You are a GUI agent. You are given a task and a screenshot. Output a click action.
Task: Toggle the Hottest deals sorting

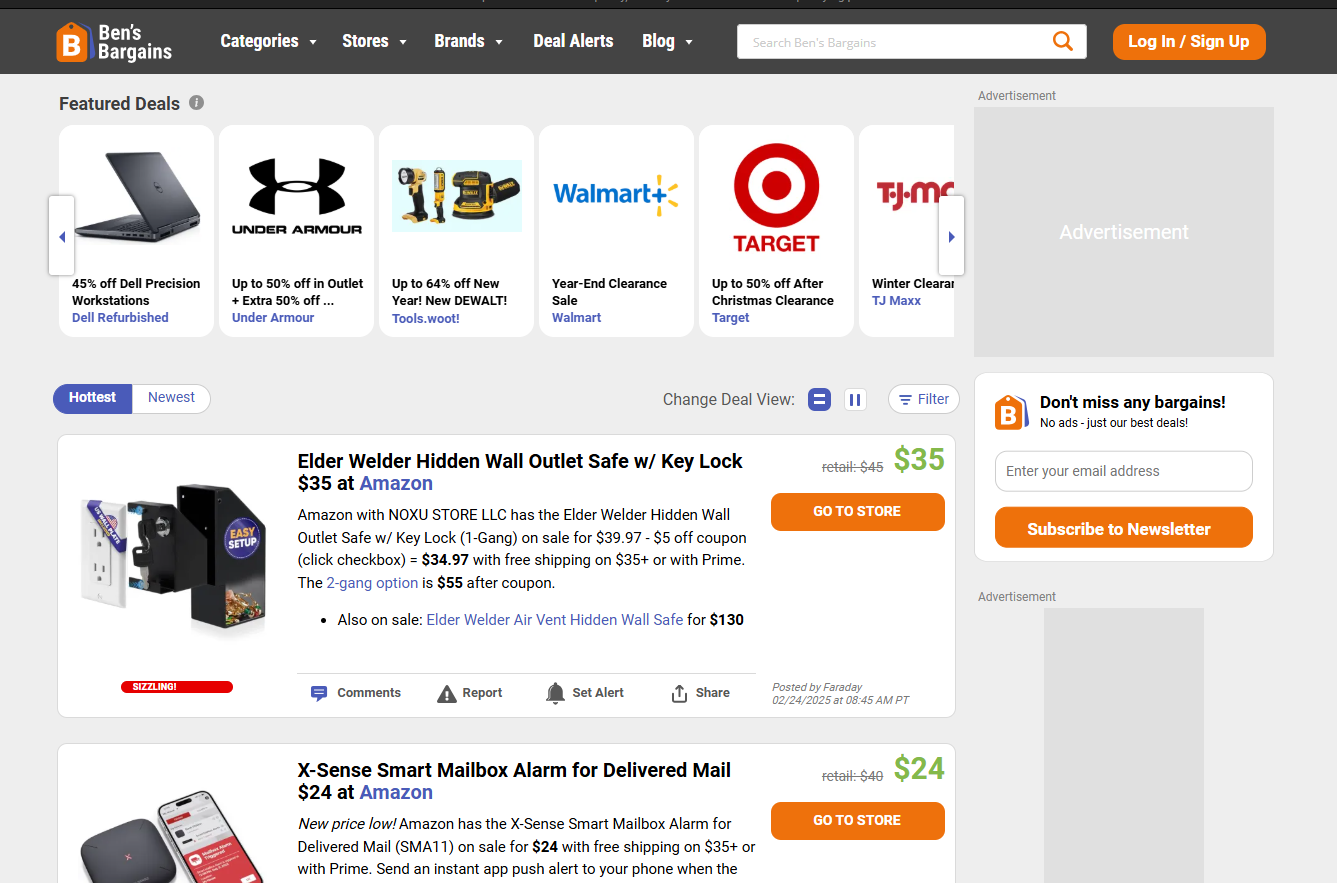pyautogui.click(x=93, y=398)
